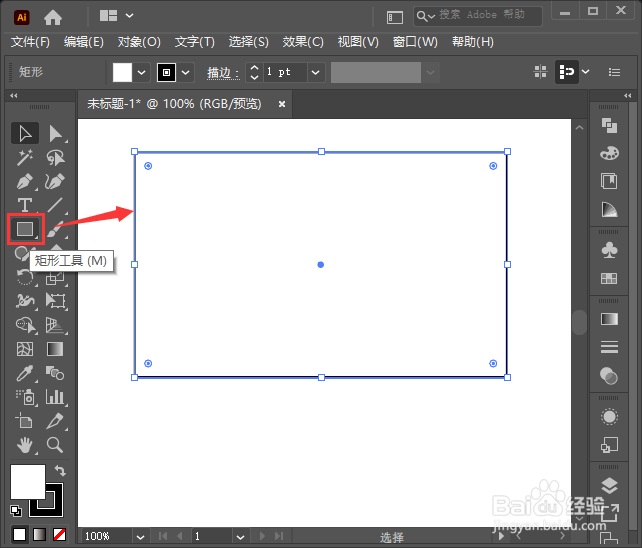Click the fill color swatch in control bar
The height and width of the screenshot is (548, 642).
point(122,72)
